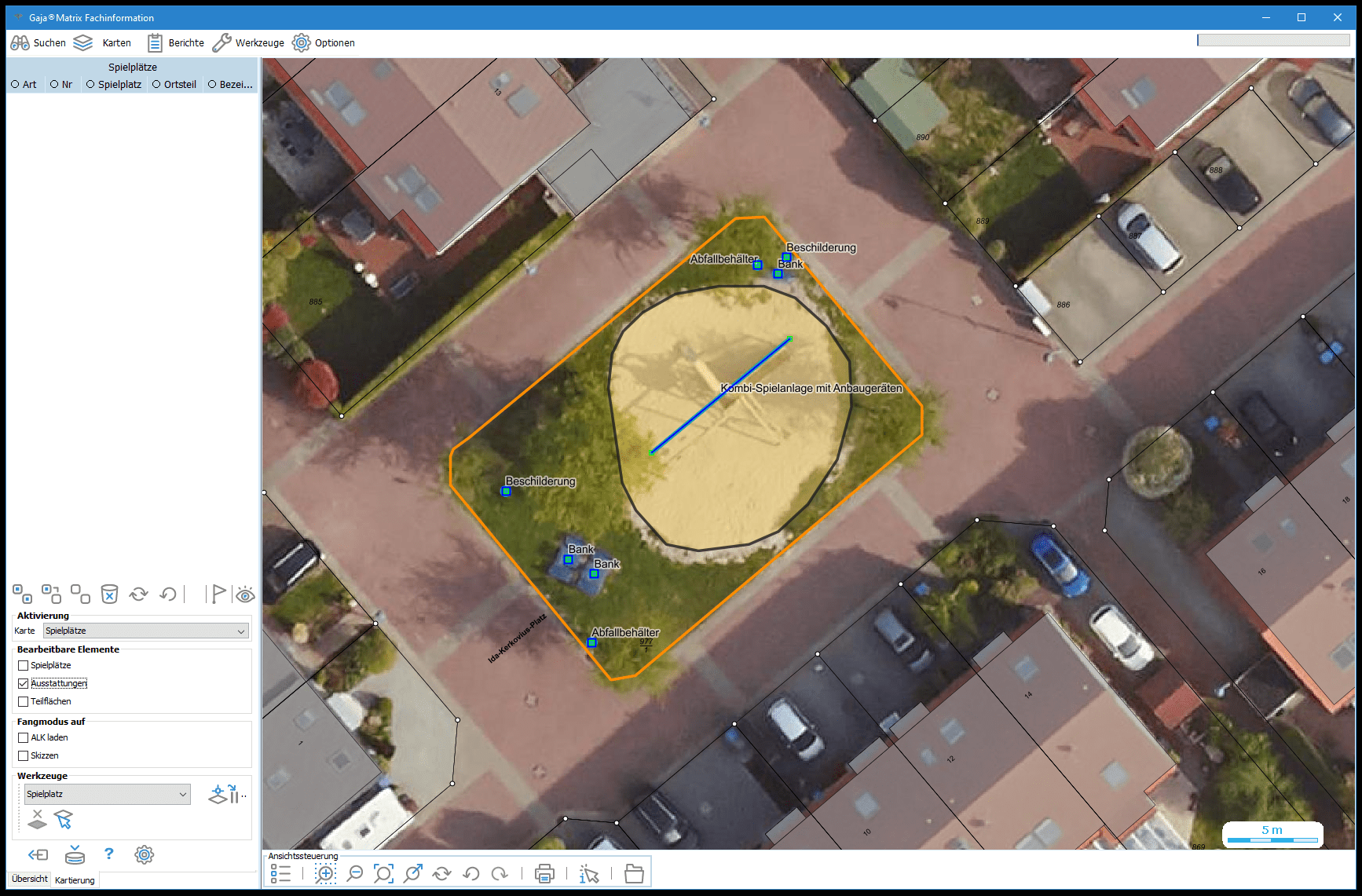Screen dimensions: 1362x896
Task: Click the blue question mark help icon
Action: 109,854
